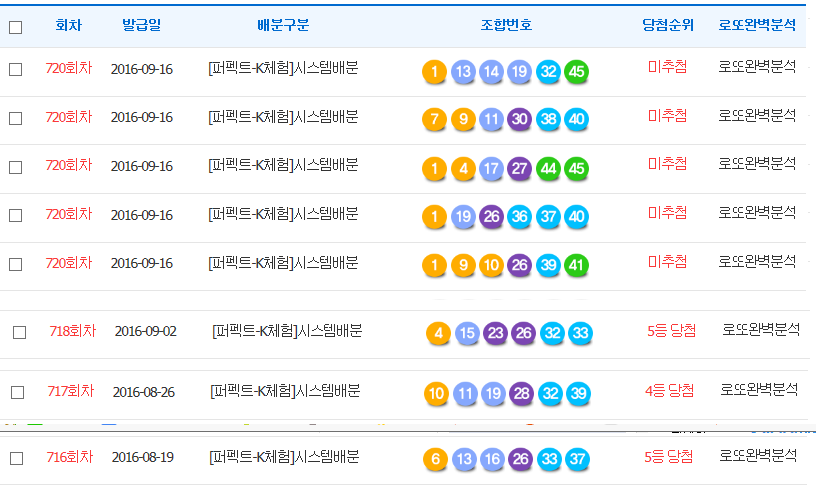Screen dimensions: 817x491
Task: Click the 4등 당첨 result text
Action: pos(669,390)
